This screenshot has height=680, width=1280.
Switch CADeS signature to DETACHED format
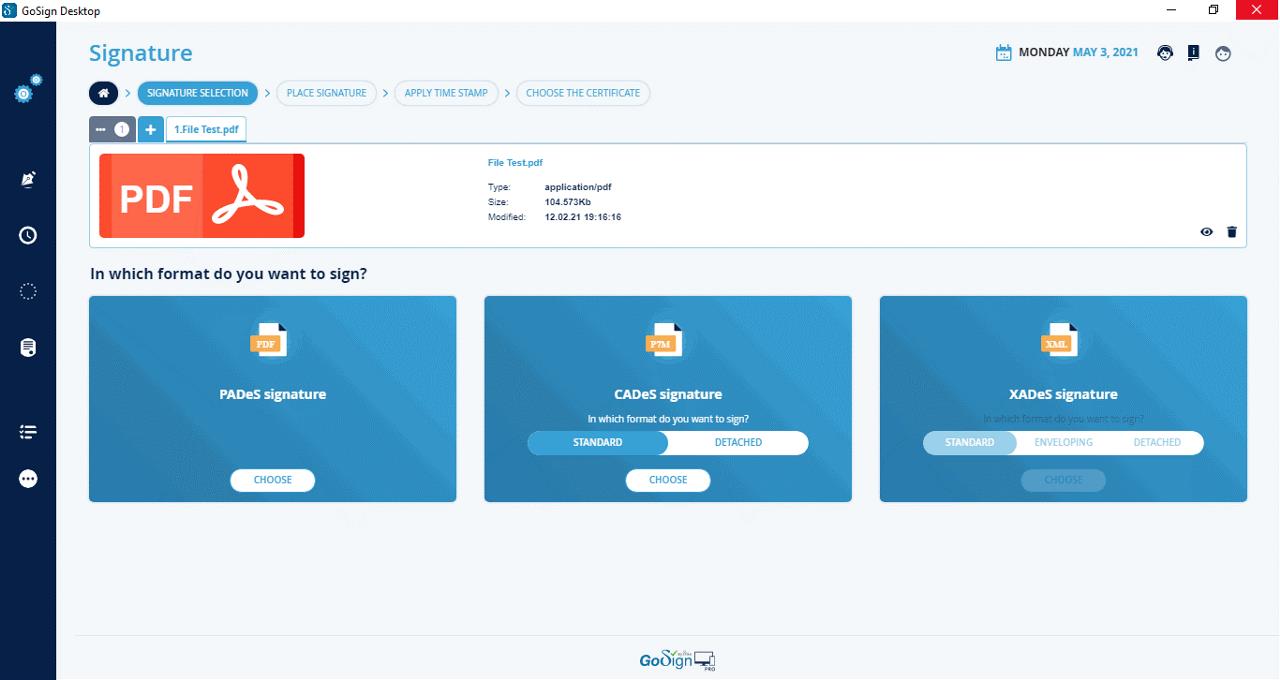[x=737, y=442]
